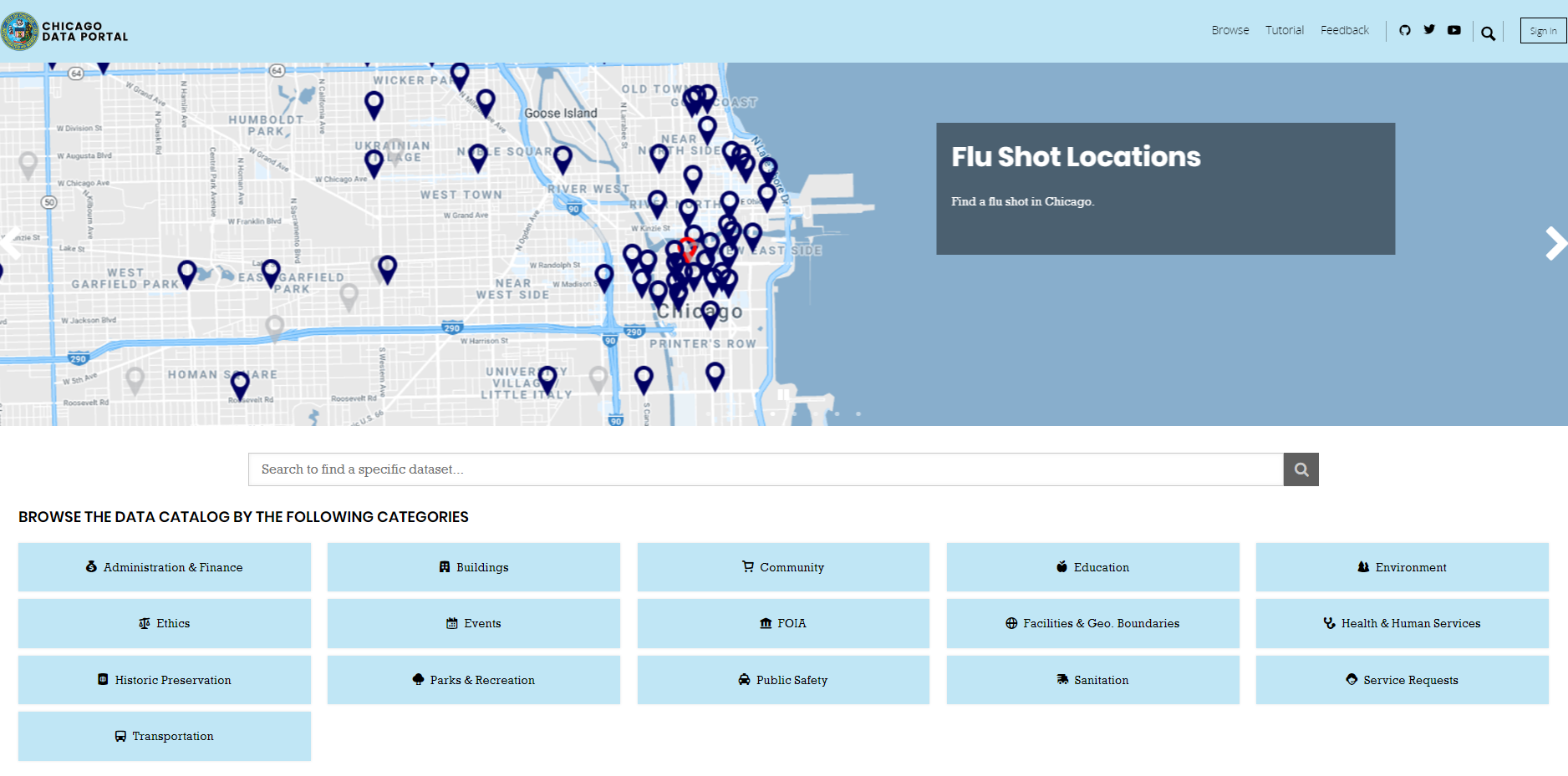Go to previous slide with left arrow

(x=10, y=242)
